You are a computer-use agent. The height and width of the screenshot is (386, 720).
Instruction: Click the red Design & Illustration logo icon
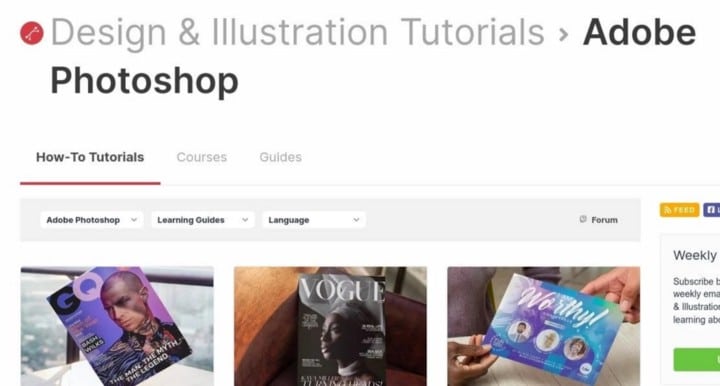coord(32,33)
